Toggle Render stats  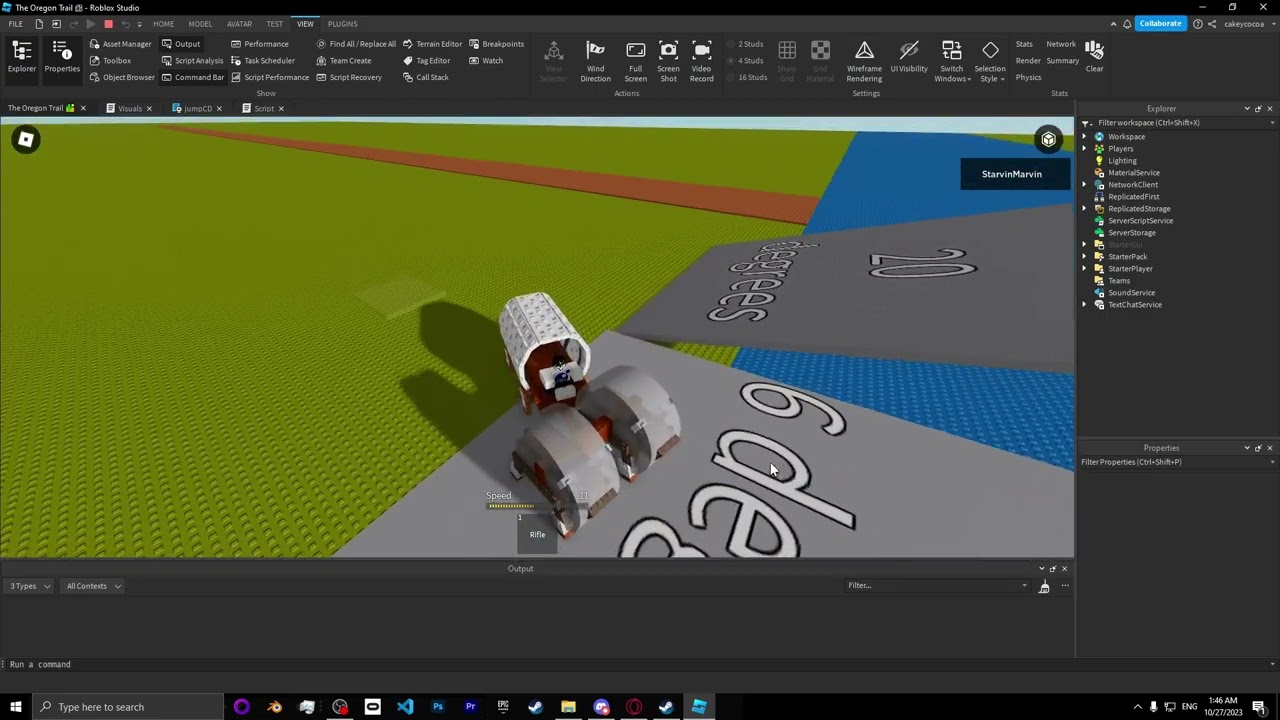point(1028,60)
